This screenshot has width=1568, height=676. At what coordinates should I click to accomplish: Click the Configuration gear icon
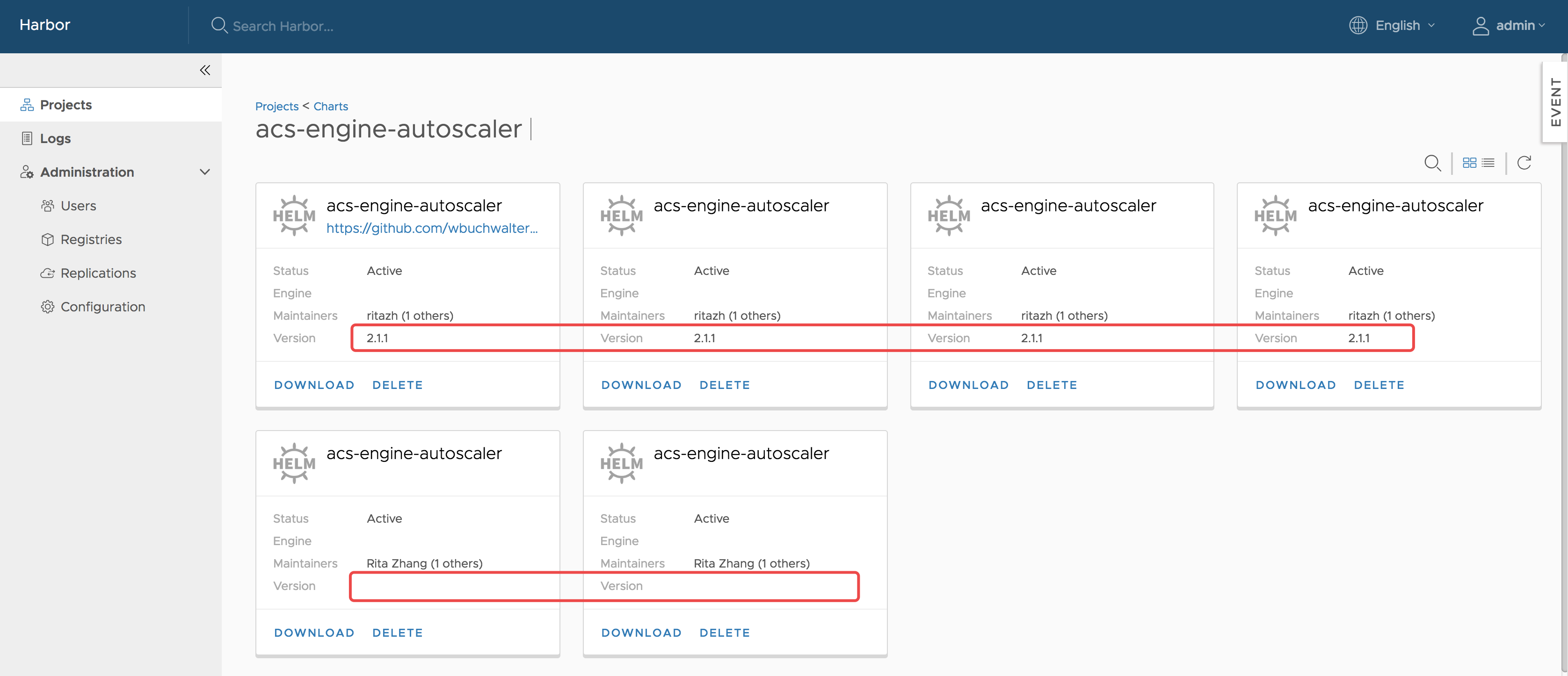coord(47,307)
